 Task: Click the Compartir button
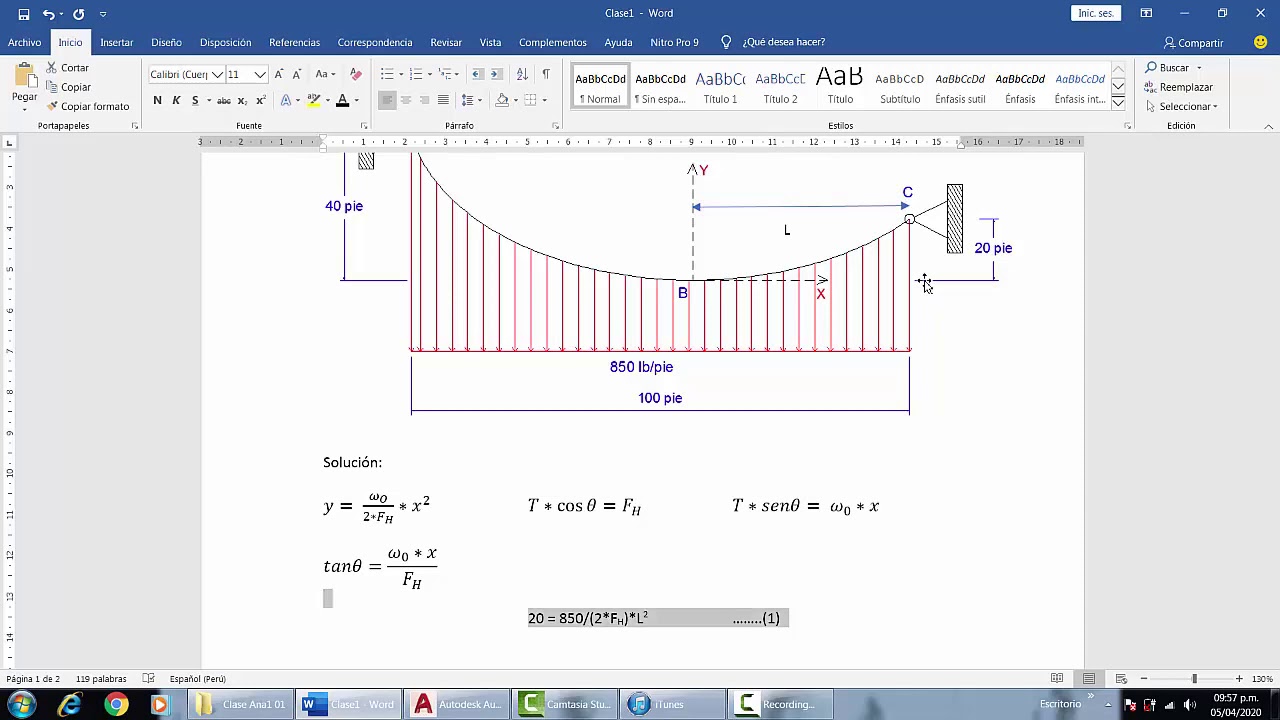[1193, 42]
